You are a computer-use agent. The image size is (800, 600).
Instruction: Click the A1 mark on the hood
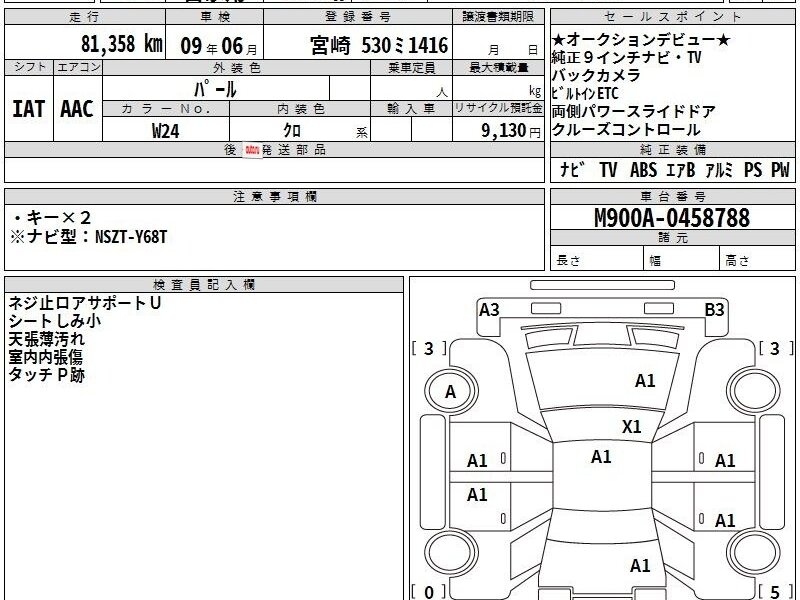tap(645, 381)
